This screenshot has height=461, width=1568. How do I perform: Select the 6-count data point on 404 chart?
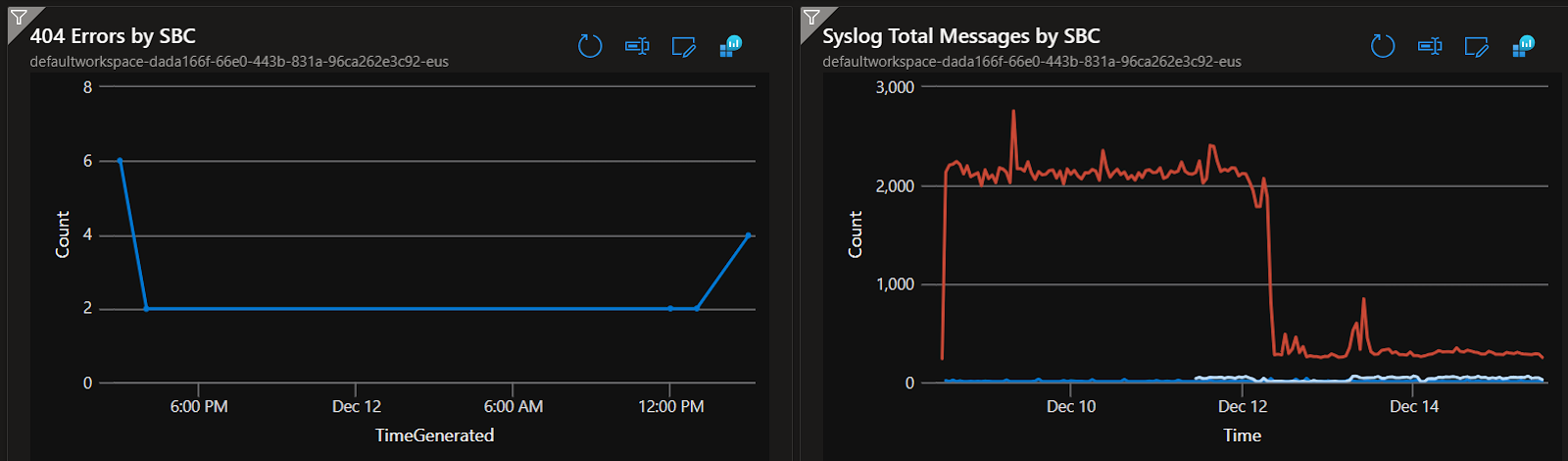[120, 161]
